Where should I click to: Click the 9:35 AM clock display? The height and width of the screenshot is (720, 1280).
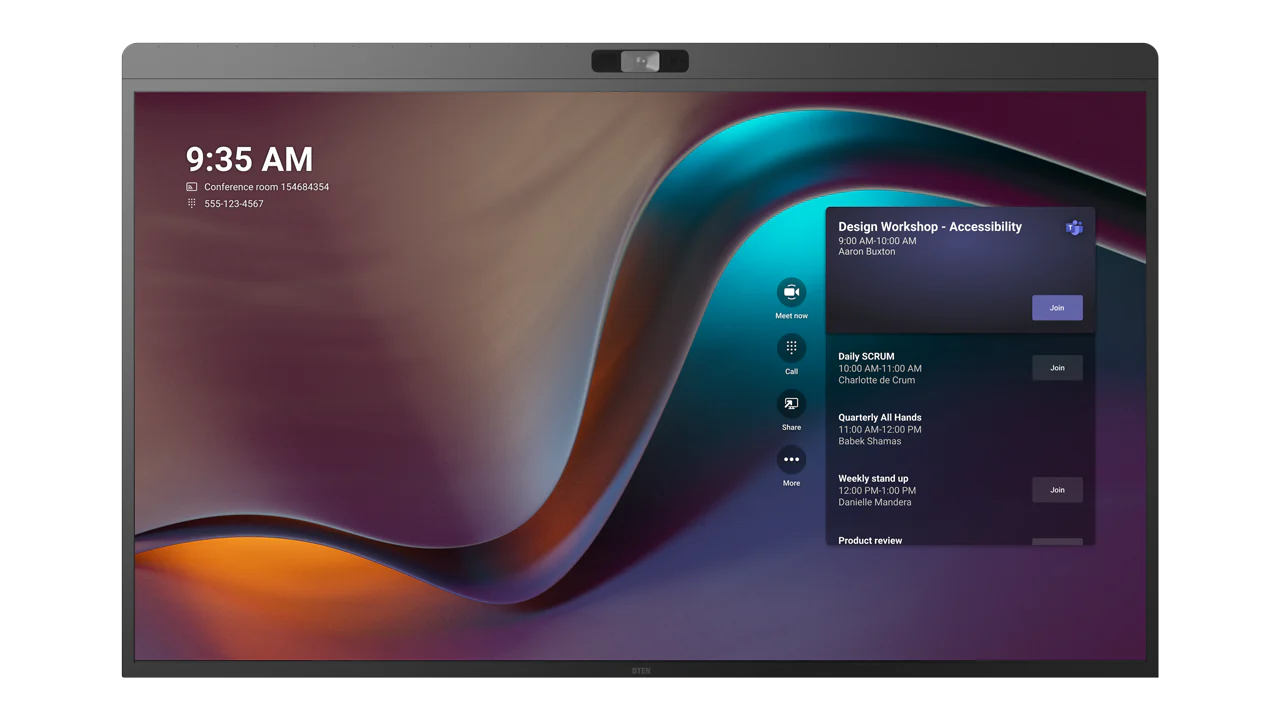[249, 159]
